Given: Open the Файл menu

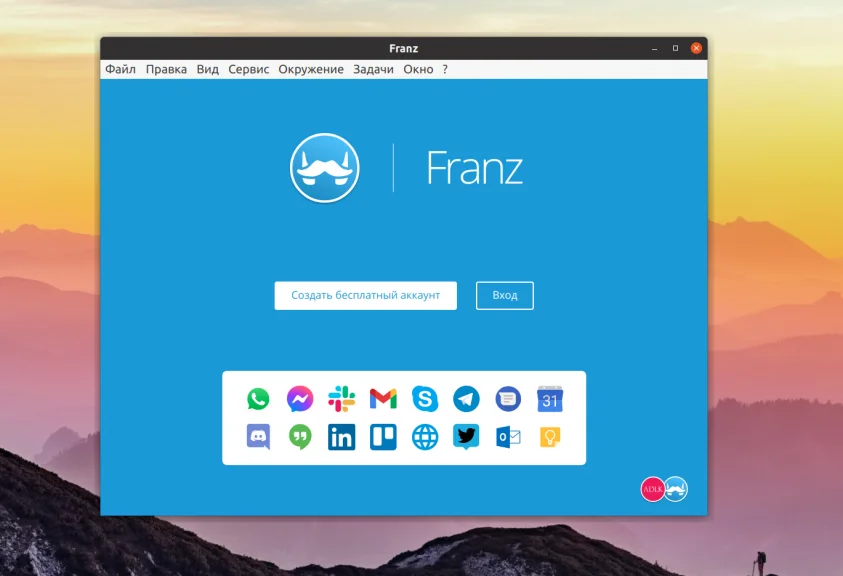Looking at the screenshot, I should pos(120,69).
